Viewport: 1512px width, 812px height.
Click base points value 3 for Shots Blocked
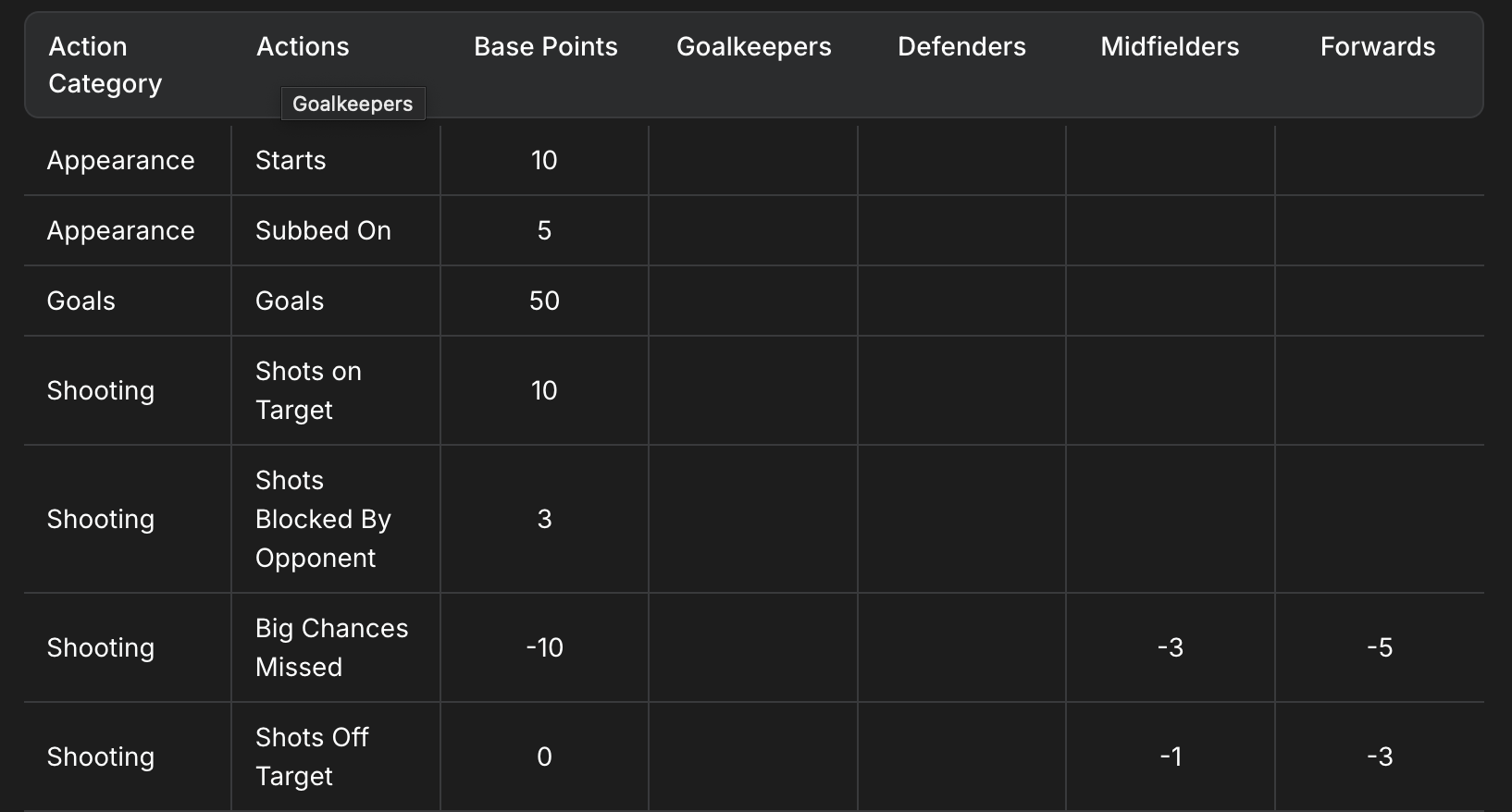(x=544, y=519)
